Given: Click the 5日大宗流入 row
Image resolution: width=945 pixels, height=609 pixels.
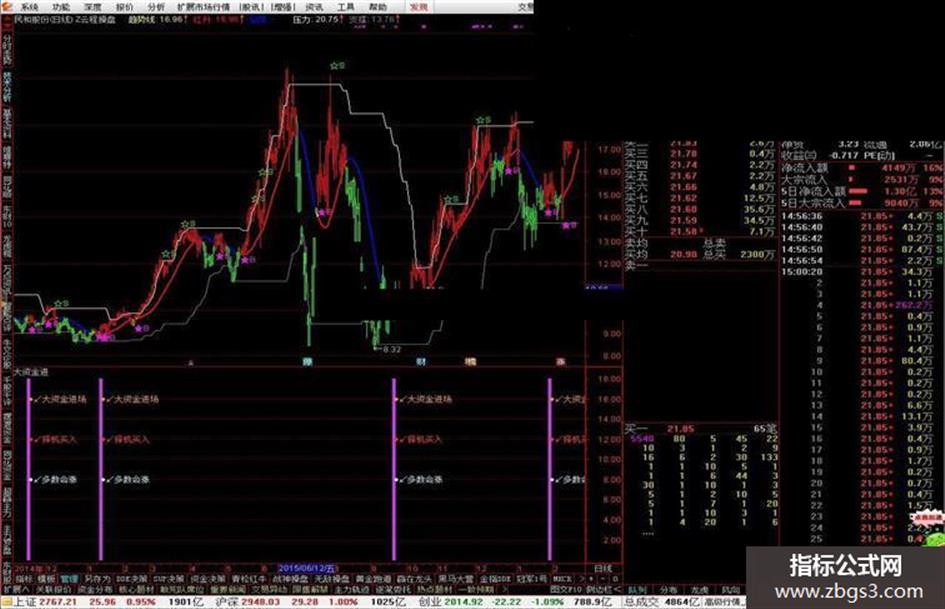Looking at the screenshot, I should 862,203.
